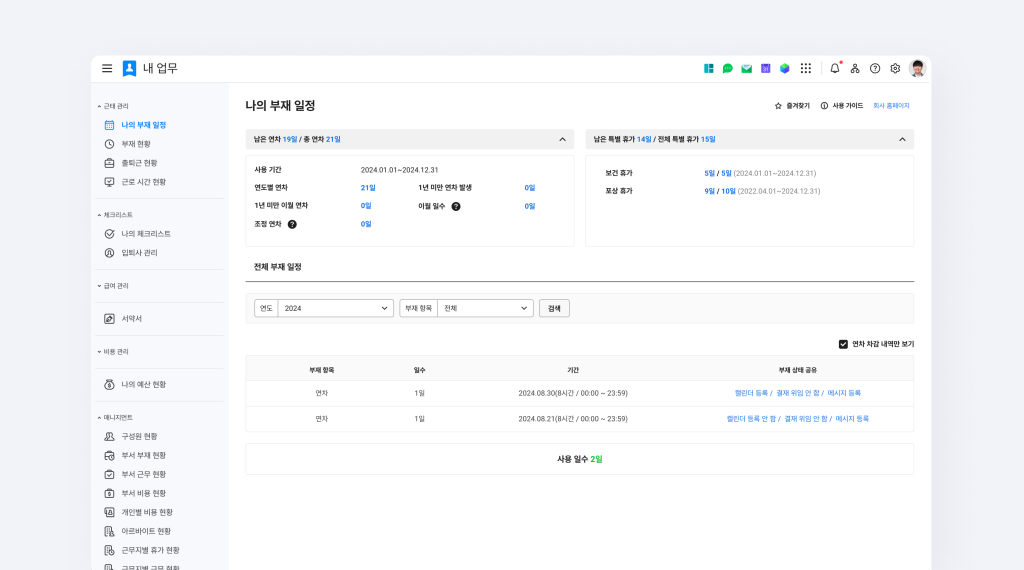Image resolution: width=1024 pixels, height=570 pixels.
Task: Open 사용 가이드 usage guide text
Action: click(x=848, y=106)
